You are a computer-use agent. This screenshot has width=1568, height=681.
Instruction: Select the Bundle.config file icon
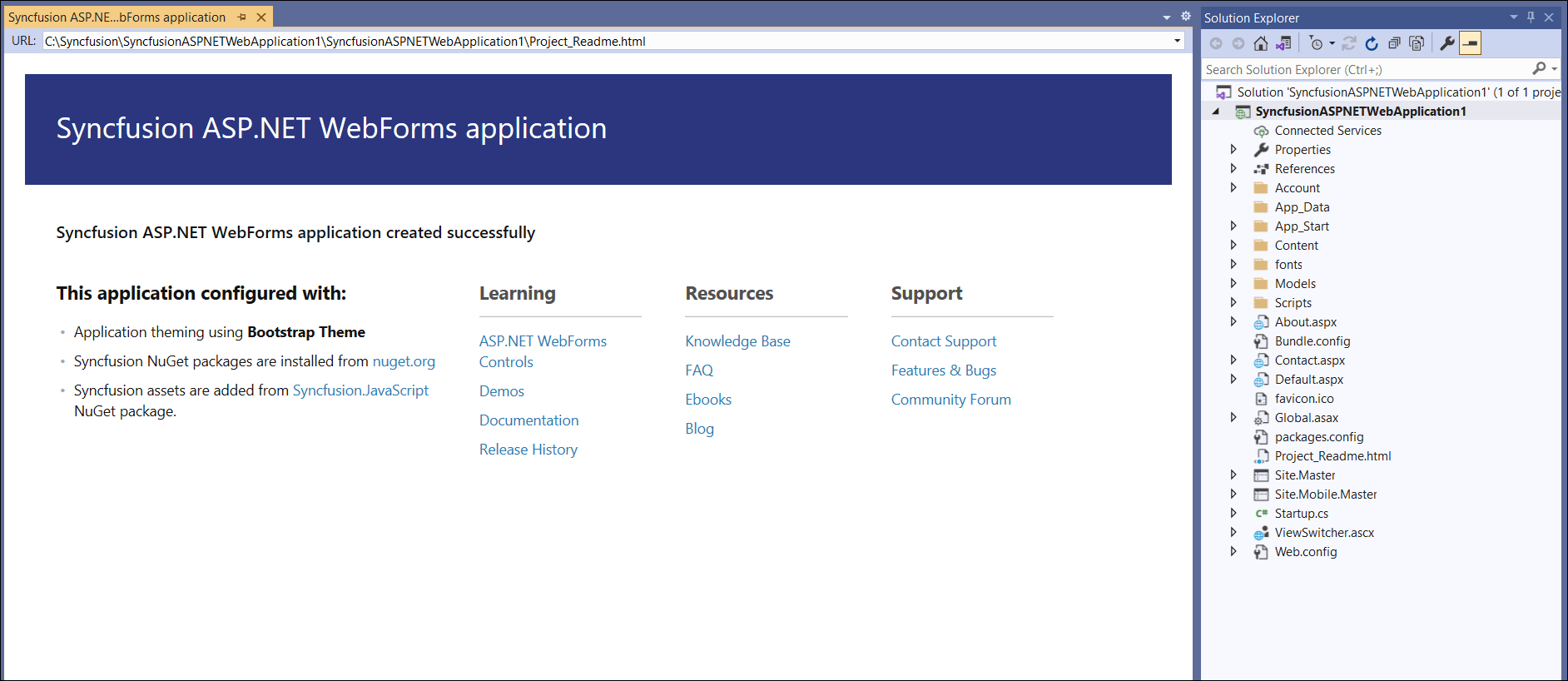(x=1261, y=341)
